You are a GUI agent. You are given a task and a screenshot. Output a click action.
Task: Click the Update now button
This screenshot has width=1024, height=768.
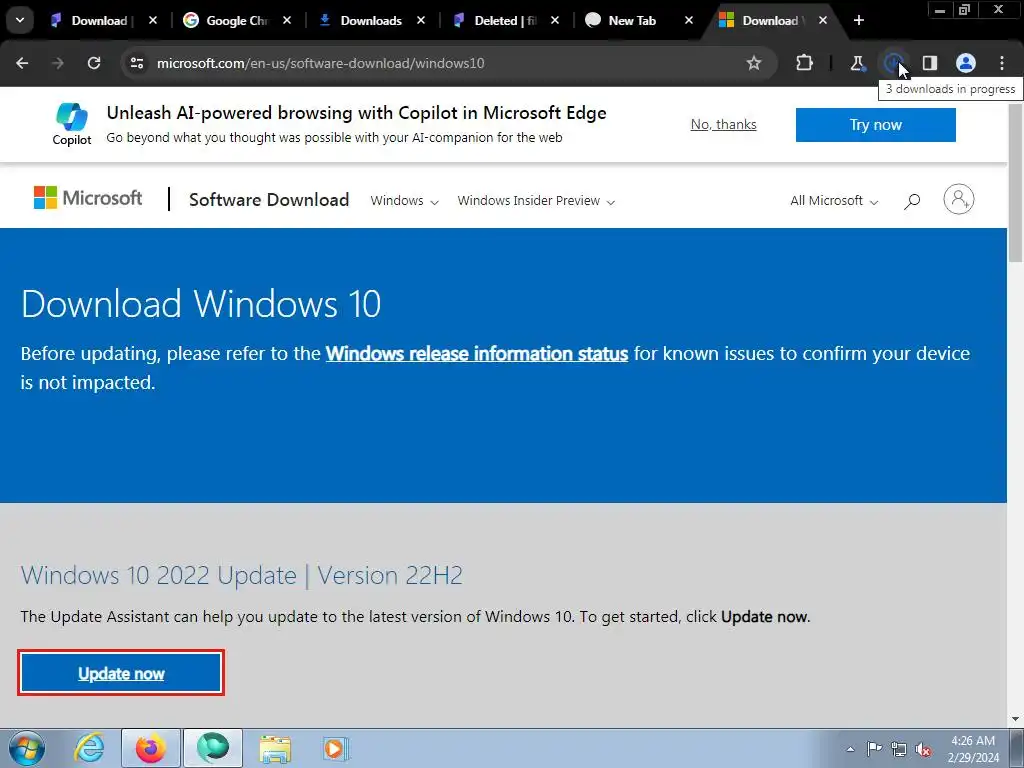[121, 673]
